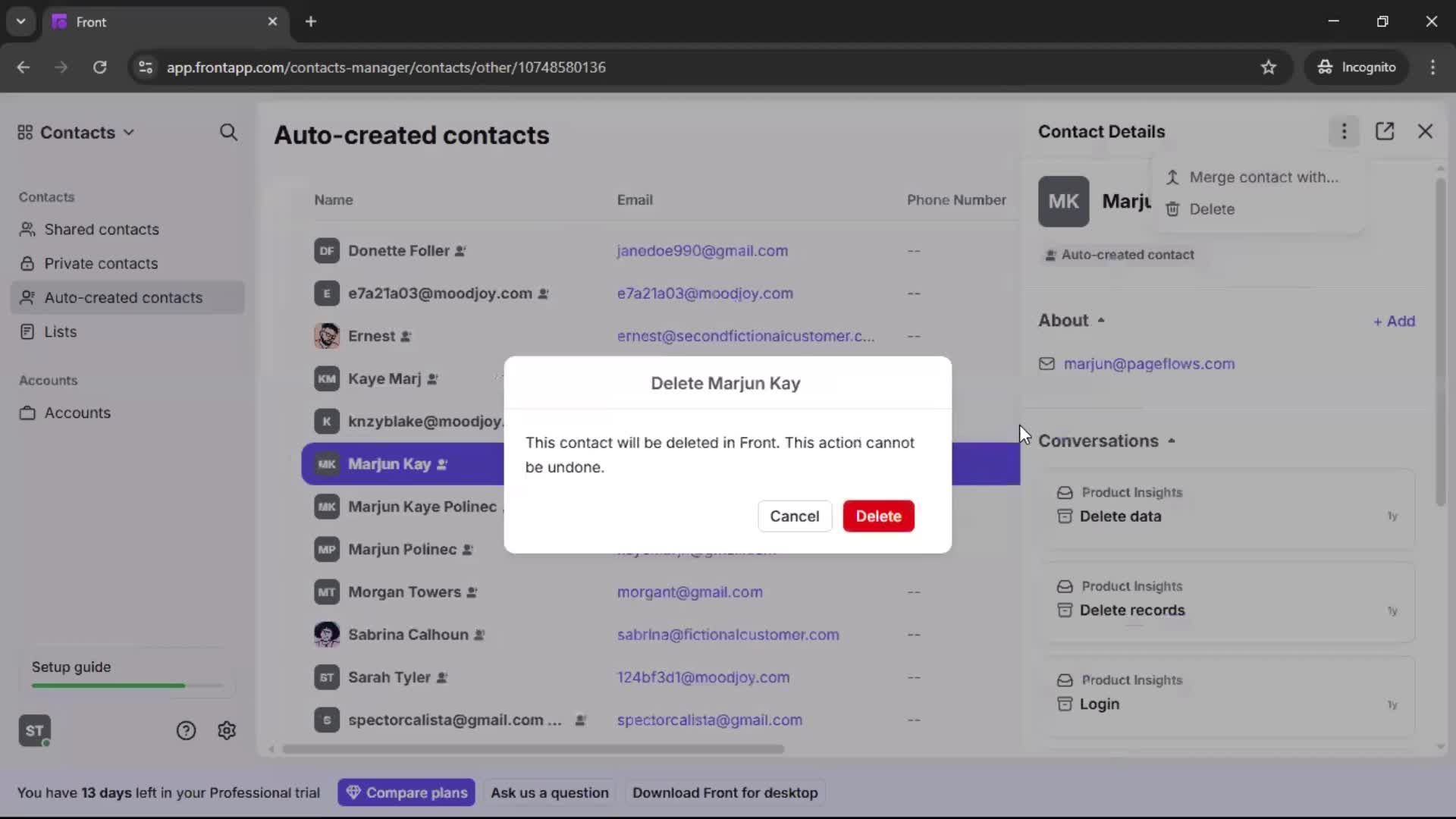Open contact search in the sidebar
Viewport: 1456px width, 819px height.
coord(229,133)
